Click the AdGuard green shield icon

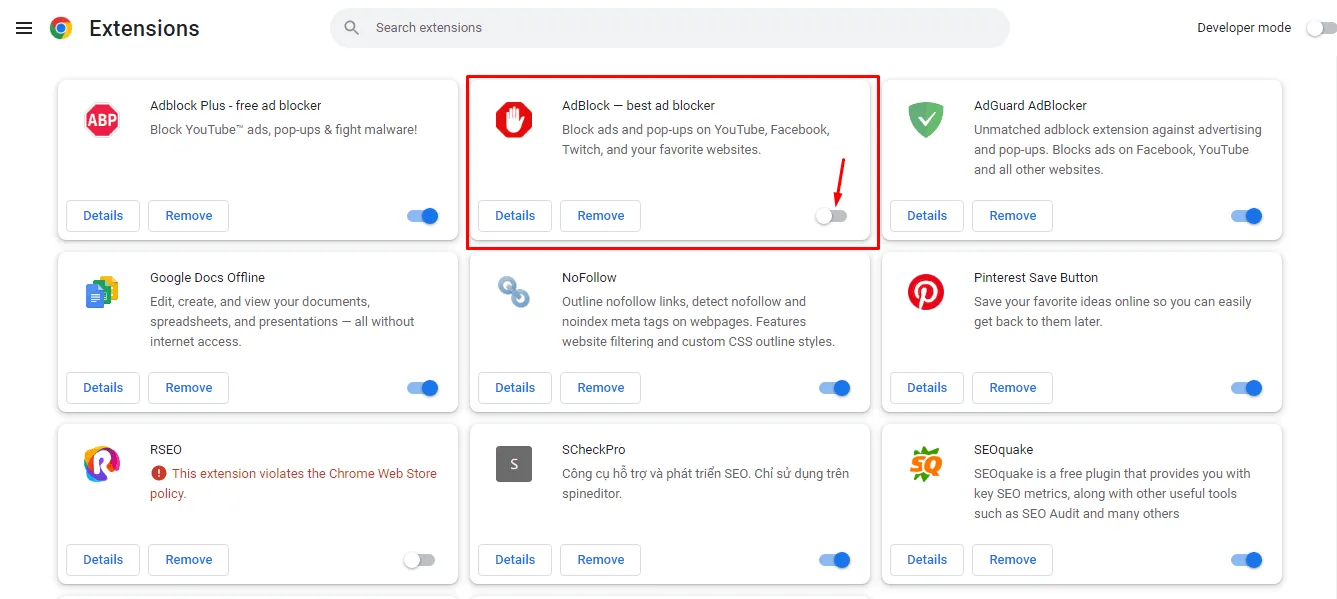click(x=925, y=121)
